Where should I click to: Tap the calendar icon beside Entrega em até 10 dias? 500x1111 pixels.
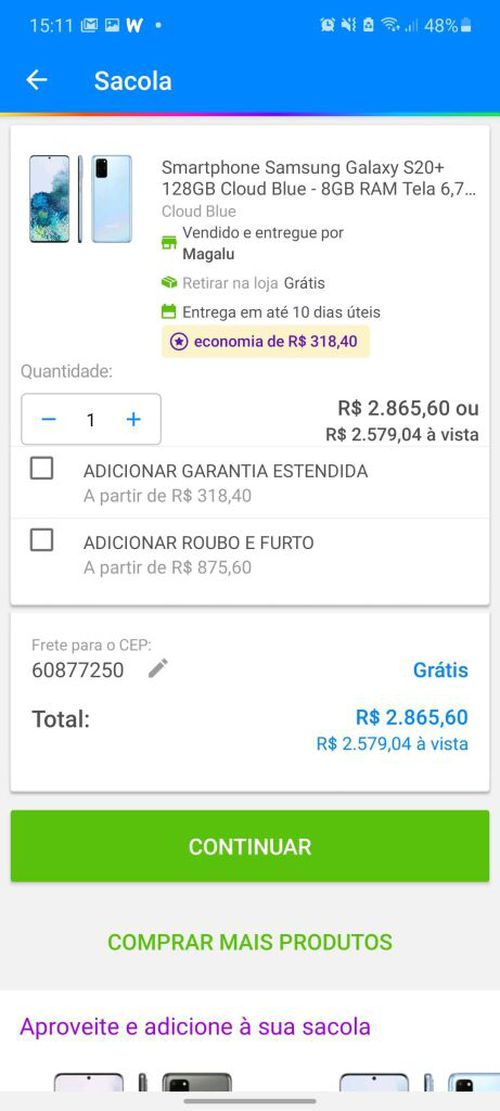169,311
